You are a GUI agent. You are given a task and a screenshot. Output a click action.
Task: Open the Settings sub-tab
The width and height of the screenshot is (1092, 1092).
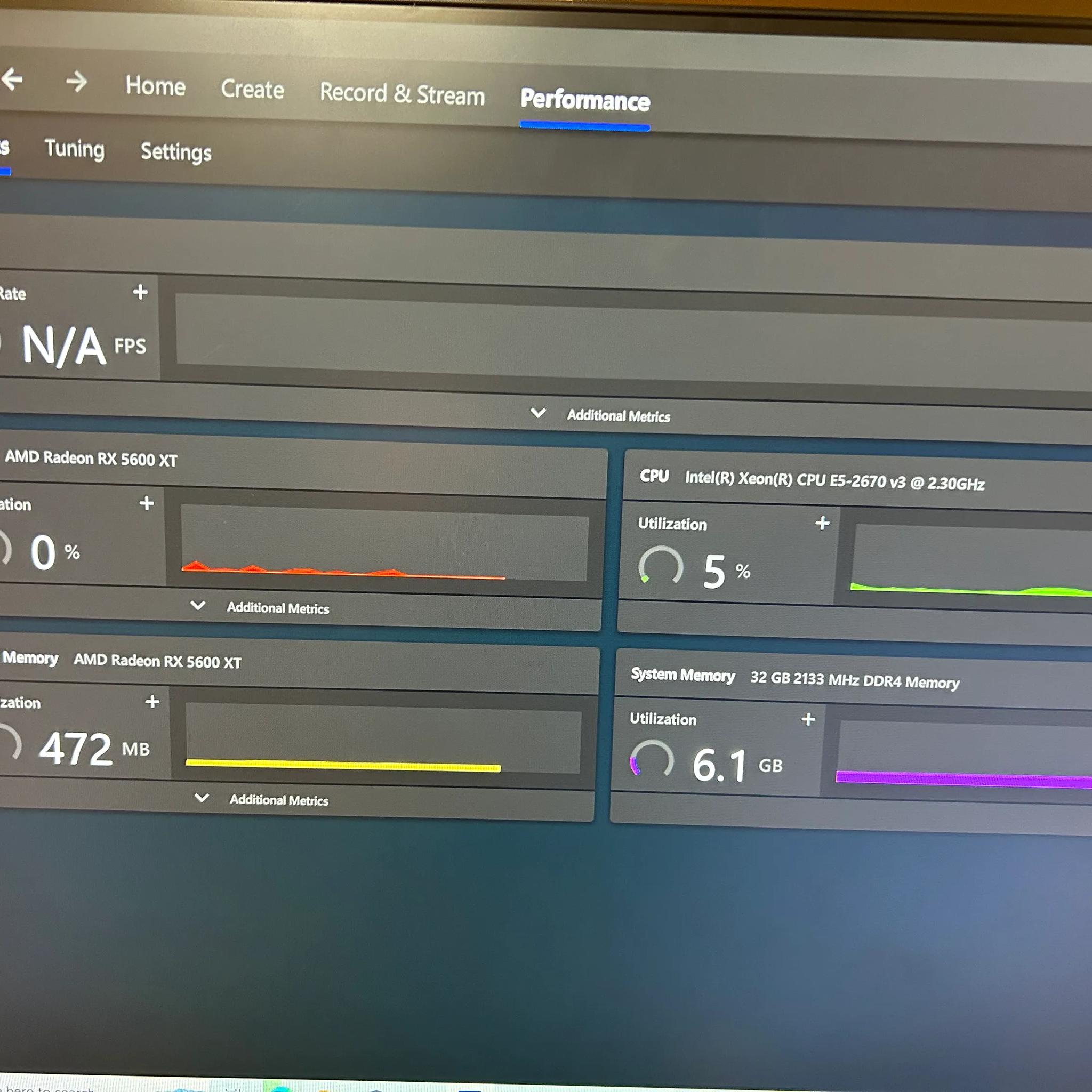point(176,152)
